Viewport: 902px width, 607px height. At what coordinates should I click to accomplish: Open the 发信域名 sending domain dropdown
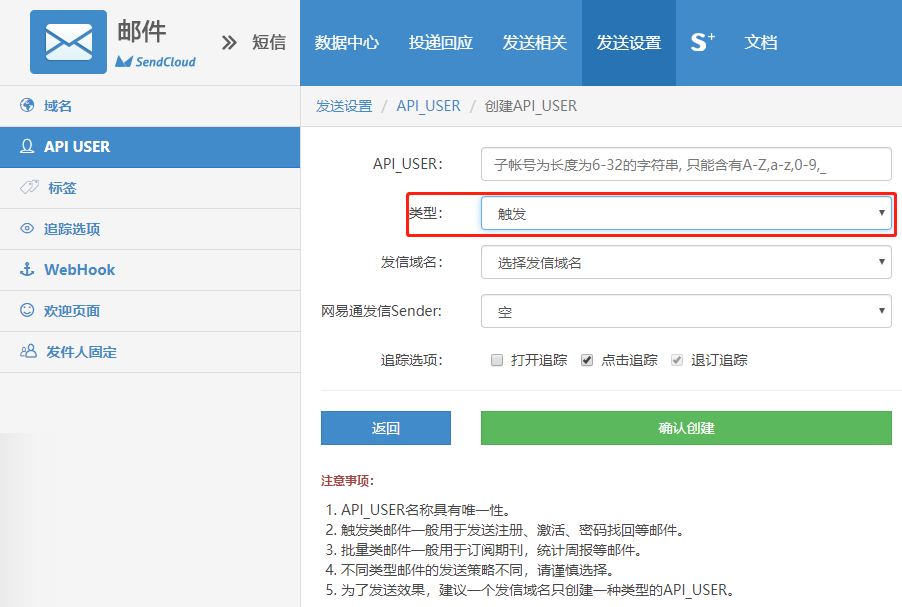point(686,262)
